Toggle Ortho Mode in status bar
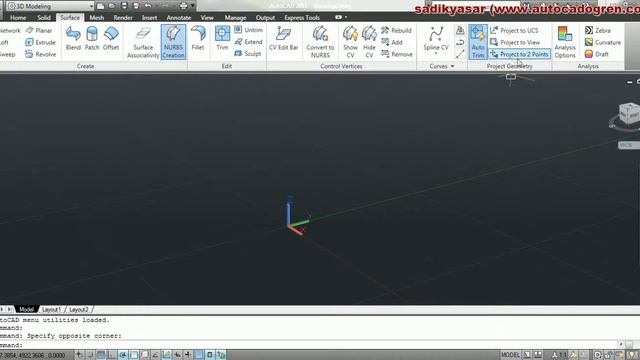The height and width of the screenshot is (360, 640). (x=111, y=355)
